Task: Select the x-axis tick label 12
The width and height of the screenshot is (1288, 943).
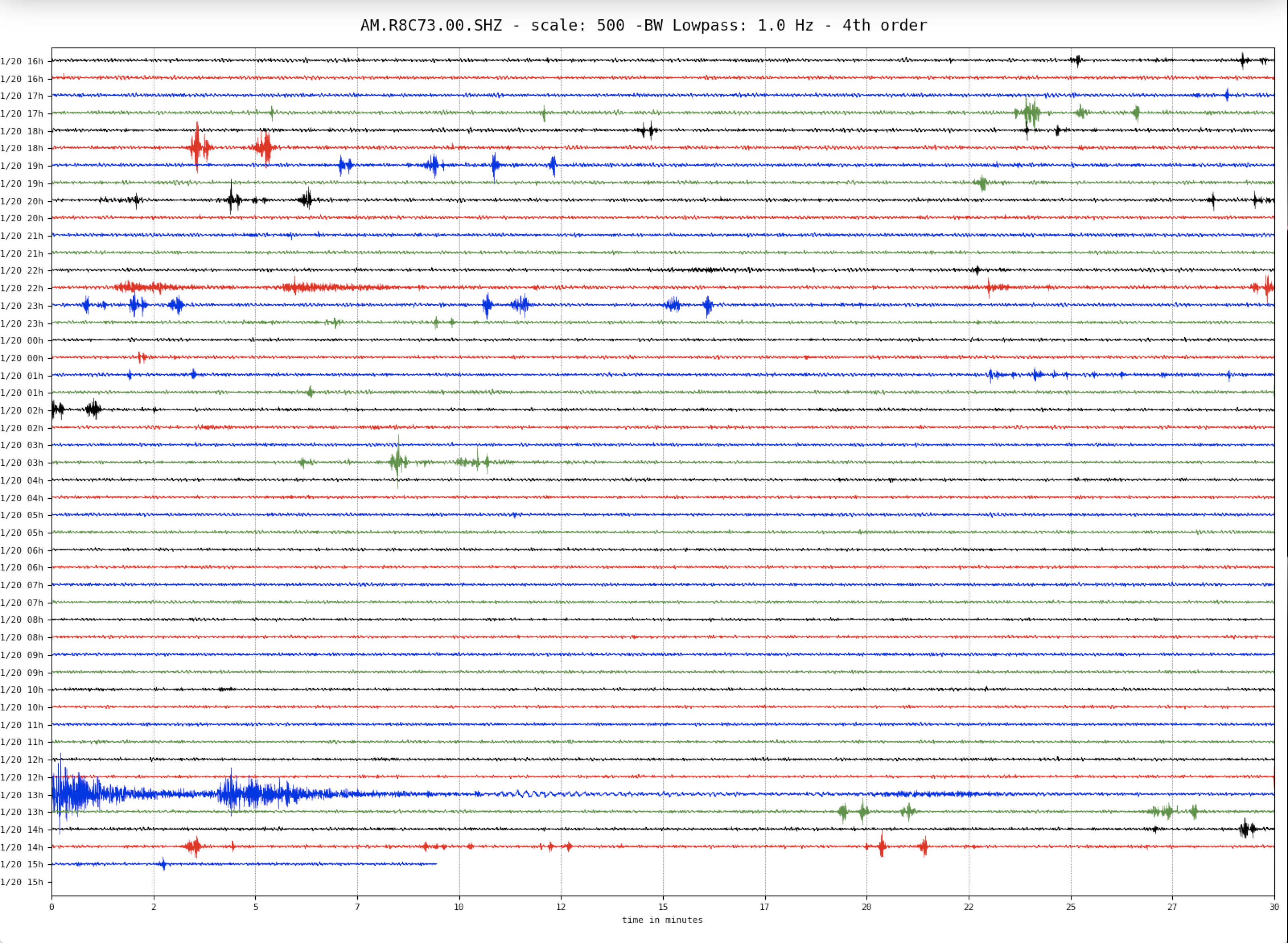Action: coord(561,906)
